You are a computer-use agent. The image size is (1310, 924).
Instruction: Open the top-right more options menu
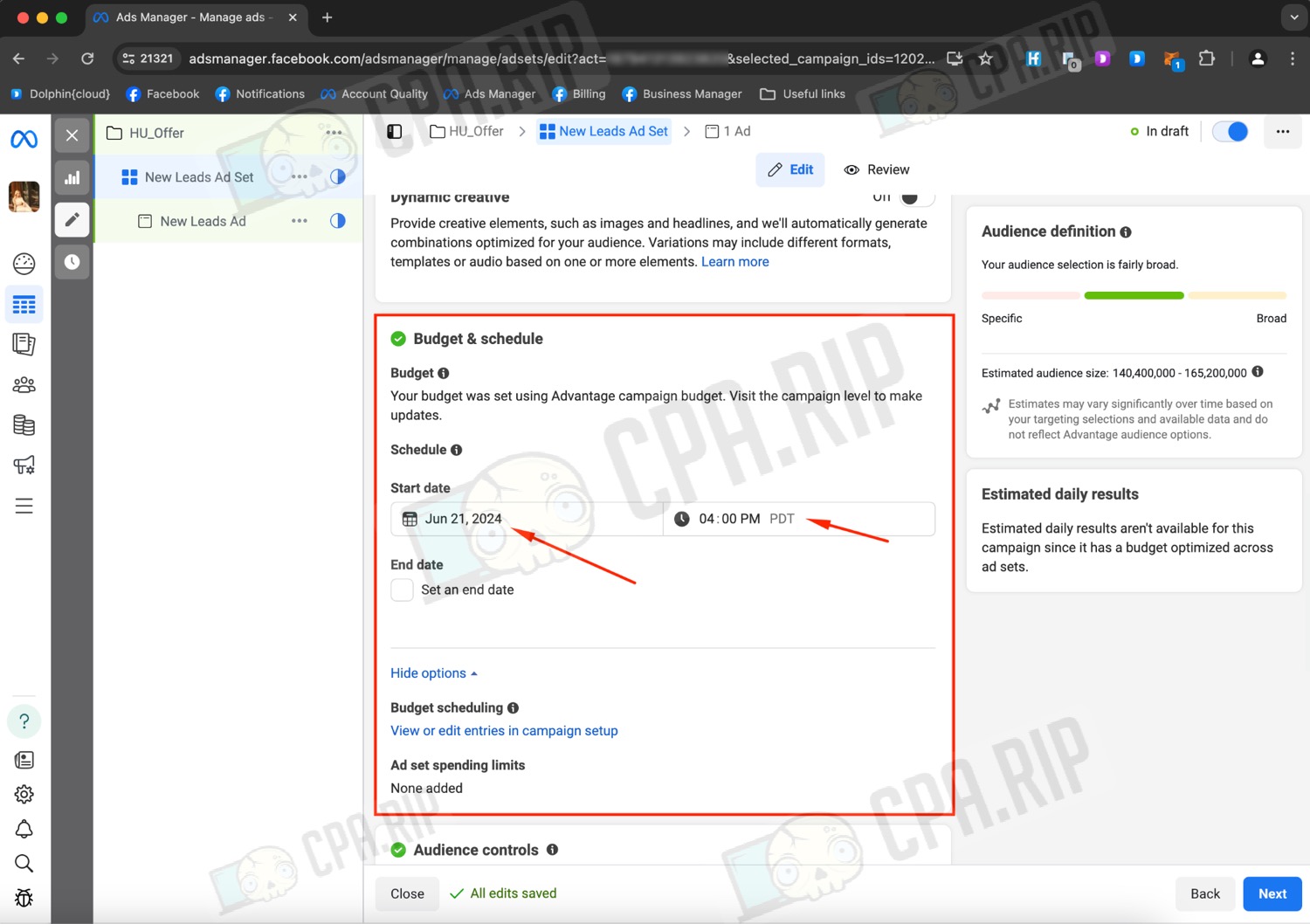(x=1283, y=132)
